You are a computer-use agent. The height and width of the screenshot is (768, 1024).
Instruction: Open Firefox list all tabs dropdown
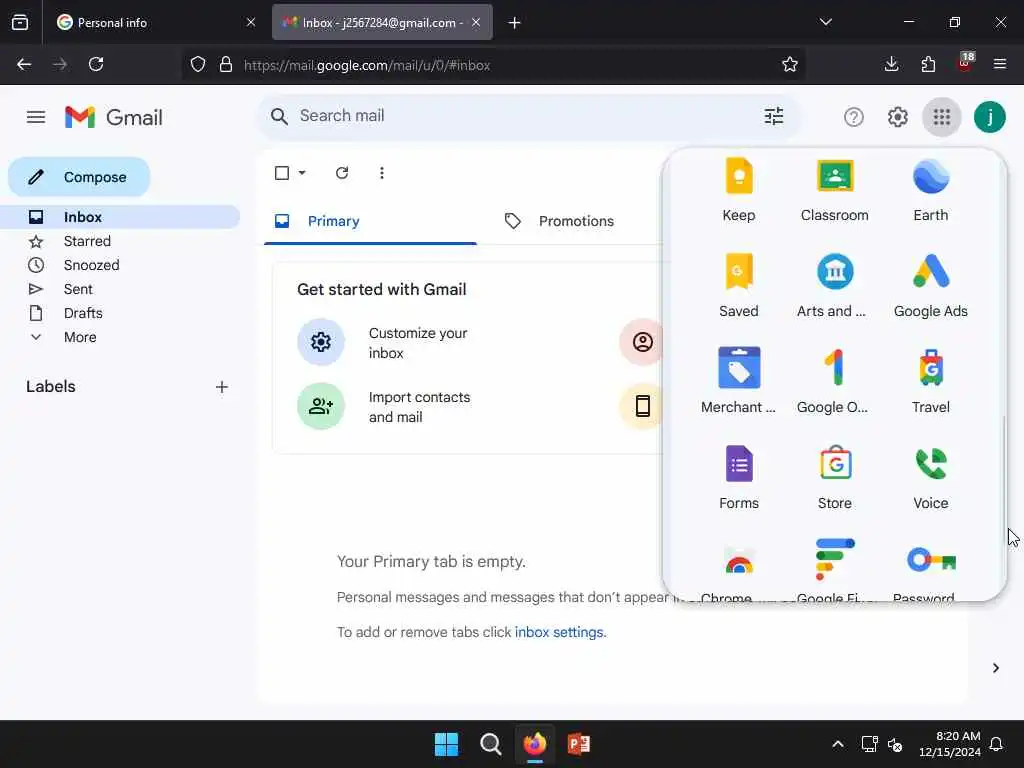pos(825,22)
